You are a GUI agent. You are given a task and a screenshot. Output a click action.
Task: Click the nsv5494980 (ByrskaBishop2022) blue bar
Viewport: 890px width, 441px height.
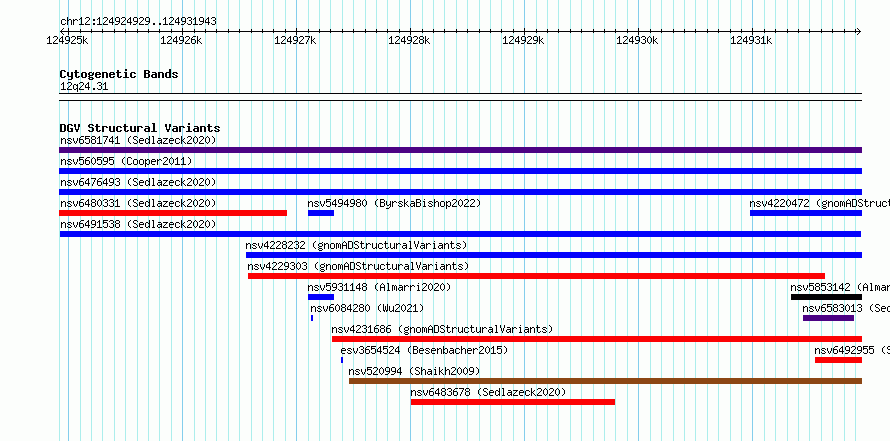(x=321, y=213)
